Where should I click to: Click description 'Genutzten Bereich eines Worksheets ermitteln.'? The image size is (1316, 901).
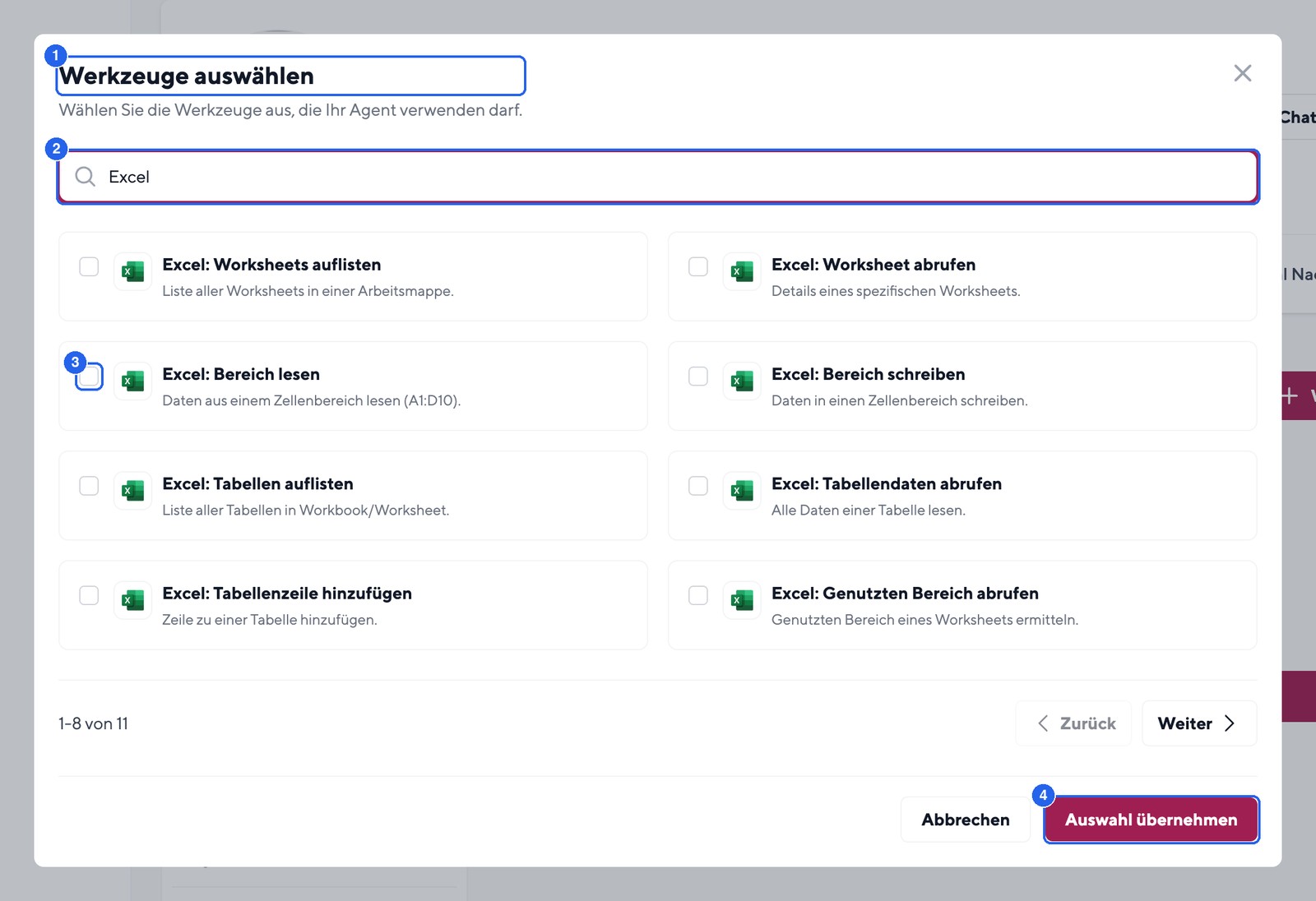click(924, 620)
